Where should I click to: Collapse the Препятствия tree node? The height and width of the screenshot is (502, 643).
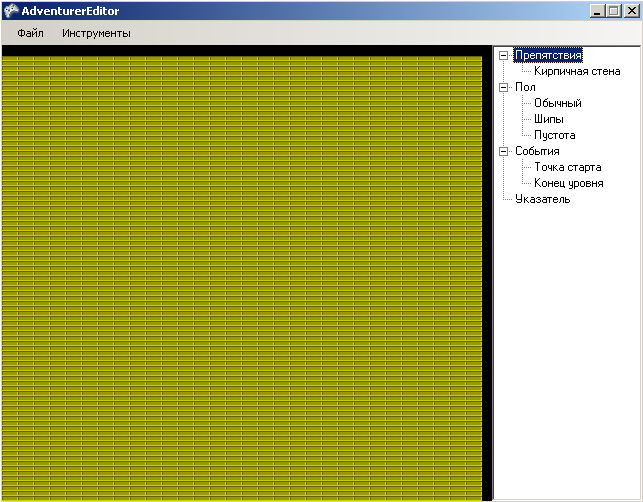(503, 55)
